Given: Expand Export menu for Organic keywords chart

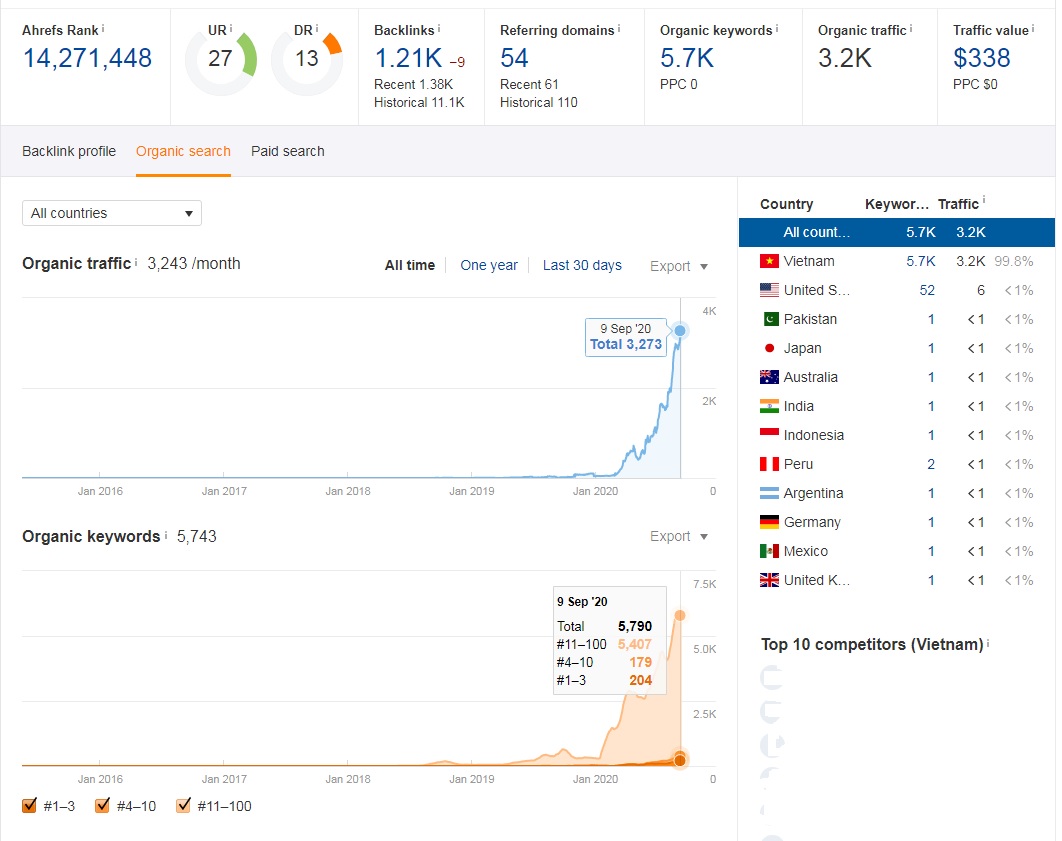Looking at the screenshot, I should pyautogui.click(x=679, y=536).
